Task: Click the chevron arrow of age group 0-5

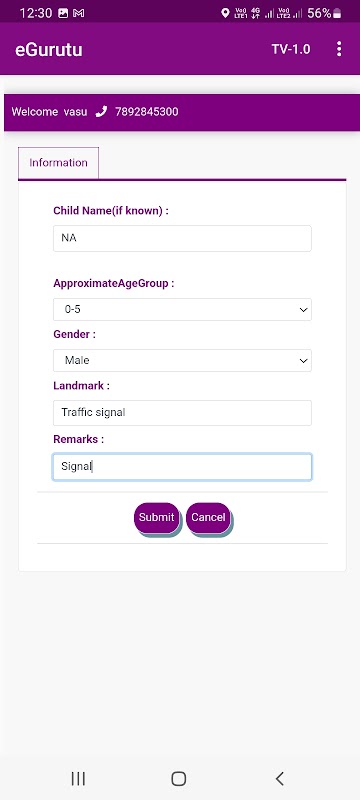Action: point(303,310)
